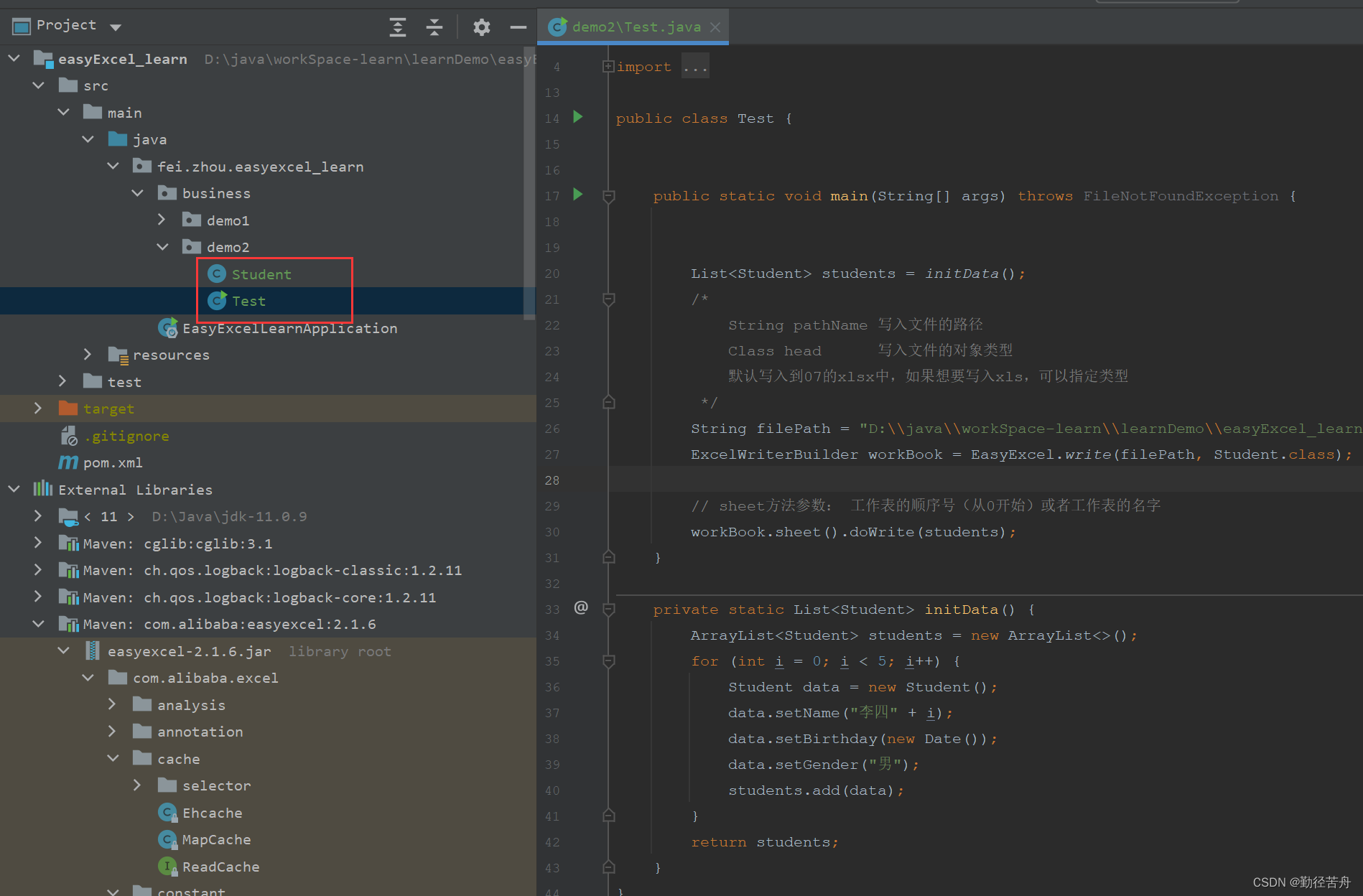Expand the analysis package
This screenshot has height=896, width=1363.
[113, 704]
